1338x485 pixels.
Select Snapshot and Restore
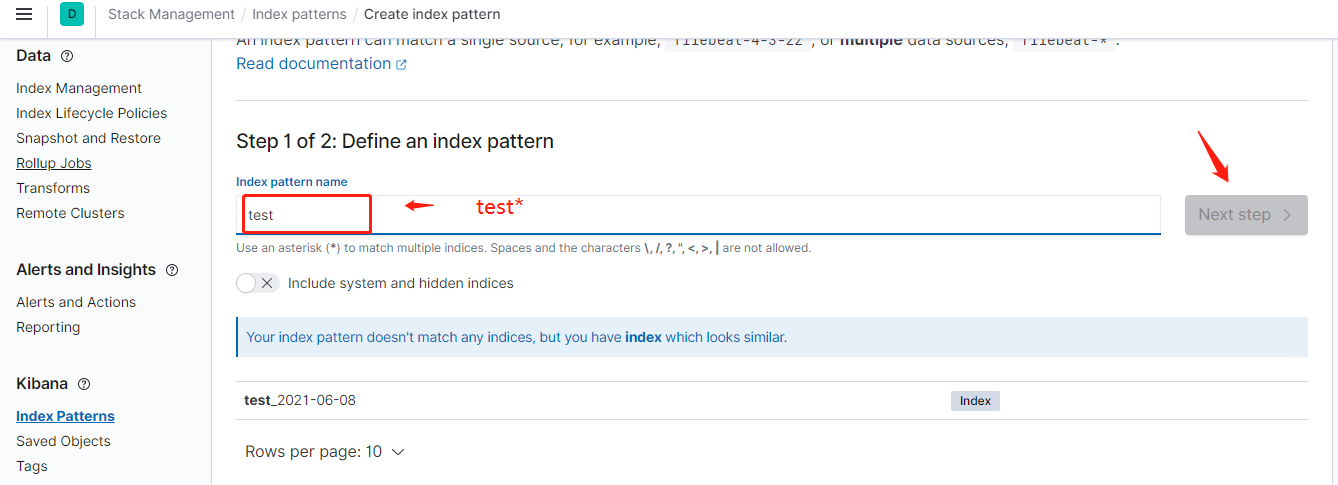pyautogui.click(x=88, y=138)
